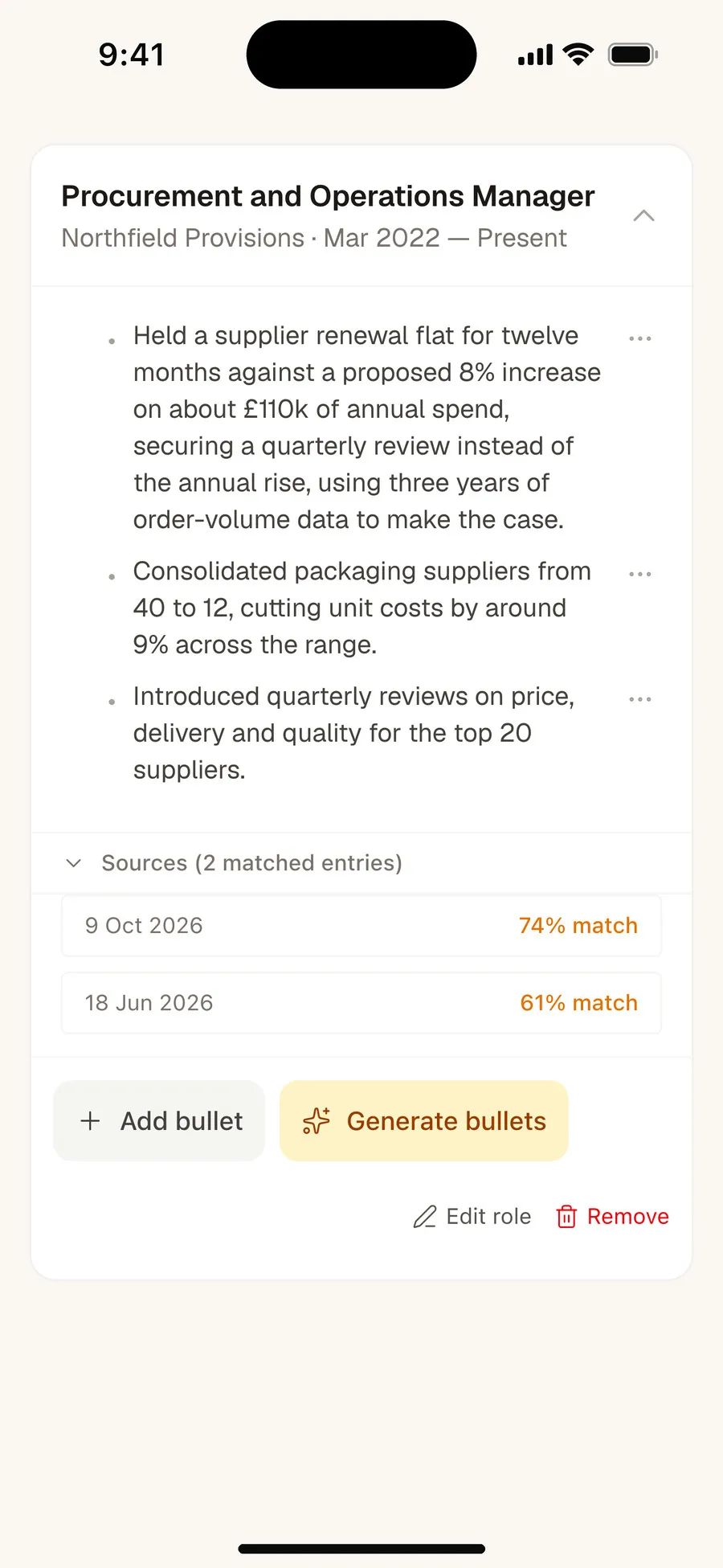Image resolution: width=723 pixels, height=1568 pixels.
Task: Tap the battery icon in status bar
Action: (634, 55)
